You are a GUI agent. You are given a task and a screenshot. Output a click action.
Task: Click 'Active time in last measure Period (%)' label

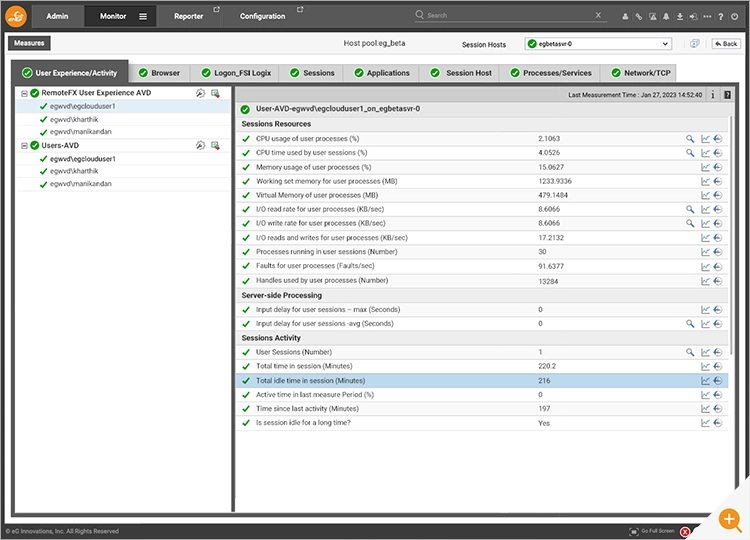(315, 395)
